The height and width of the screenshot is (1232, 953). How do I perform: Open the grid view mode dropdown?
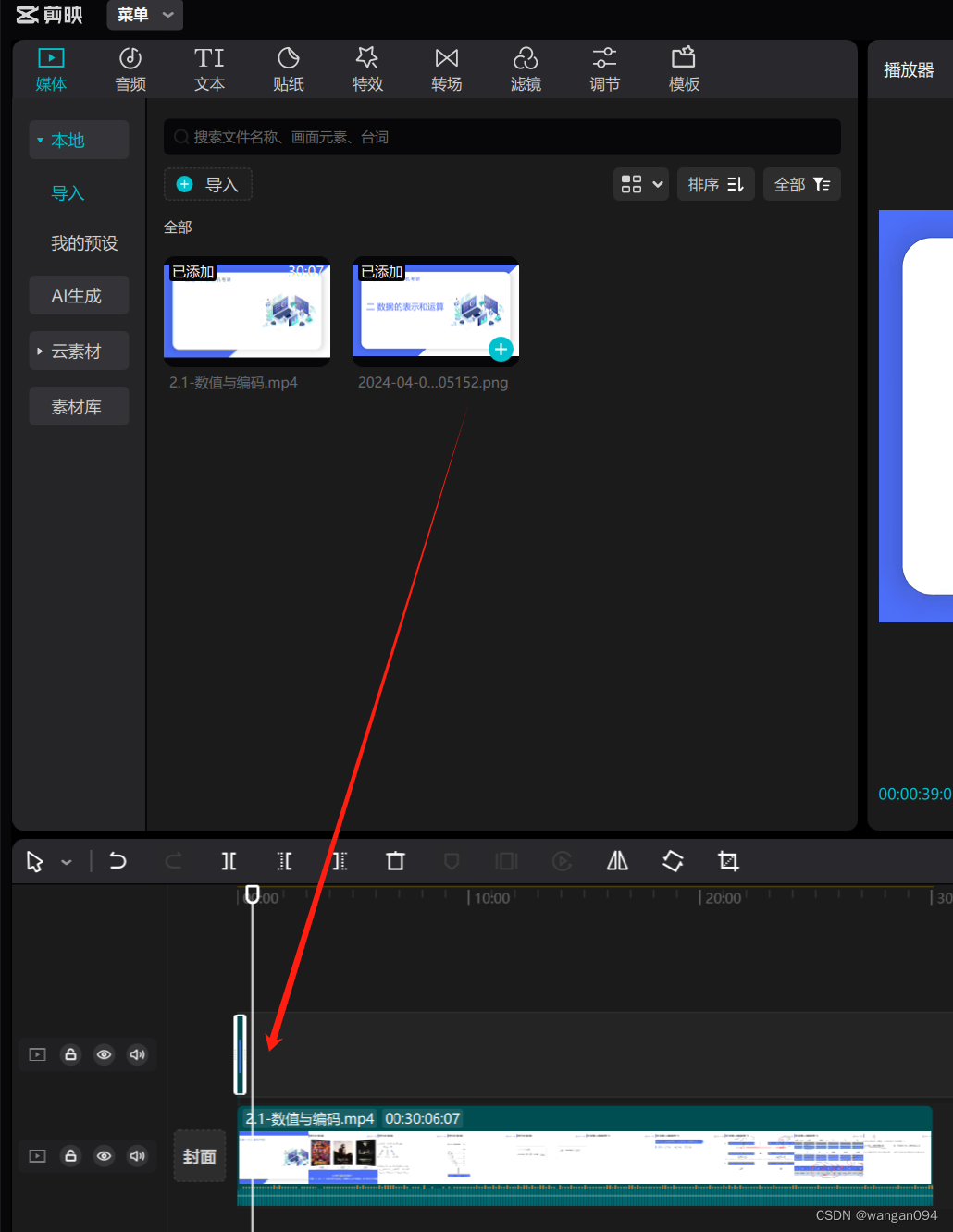click(x=641, y=184)
